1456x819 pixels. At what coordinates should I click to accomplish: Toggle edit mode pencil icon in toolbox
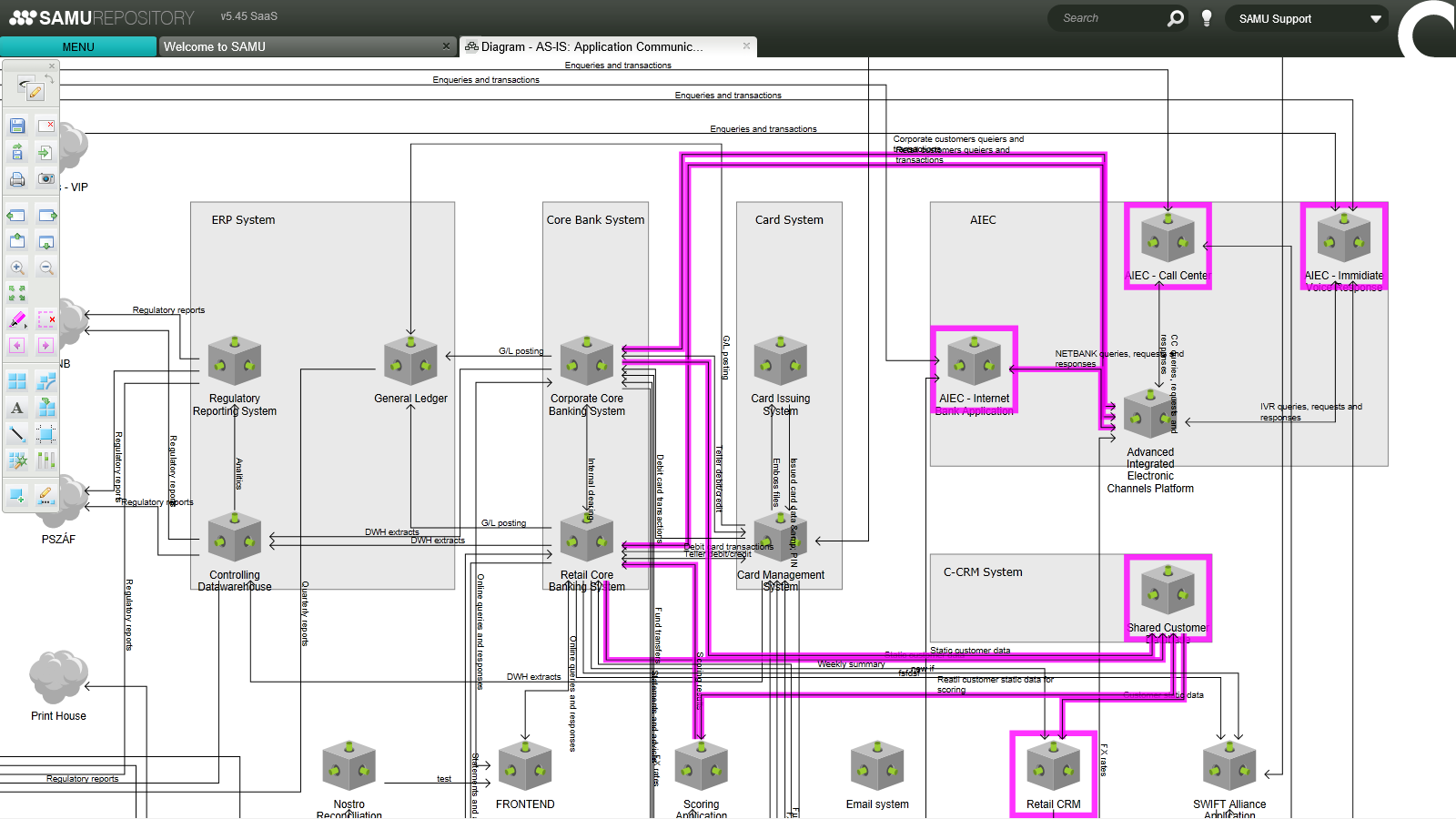pos(35,91)
